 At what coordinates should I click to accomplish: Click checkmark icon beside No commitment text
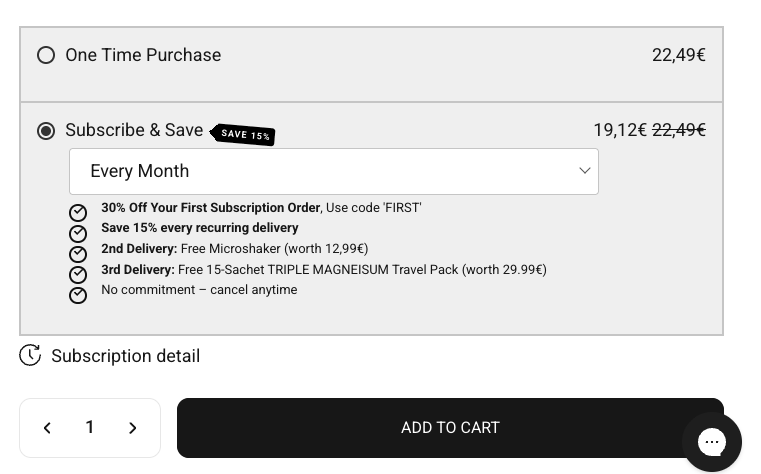point(78,295)
